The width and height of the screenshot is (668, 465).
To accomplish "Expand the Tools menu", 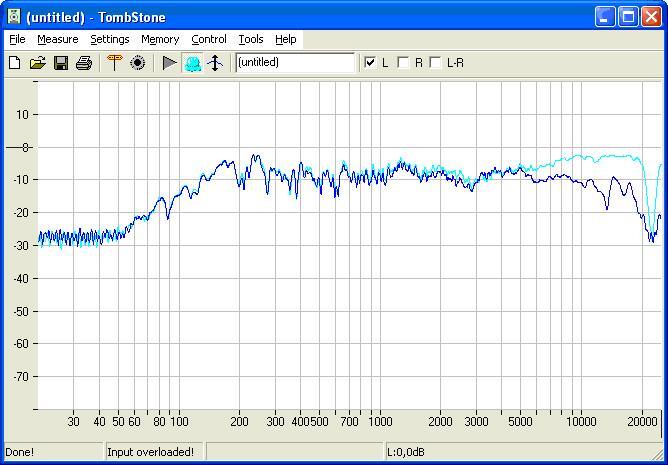I will click(x=251, y=39).
